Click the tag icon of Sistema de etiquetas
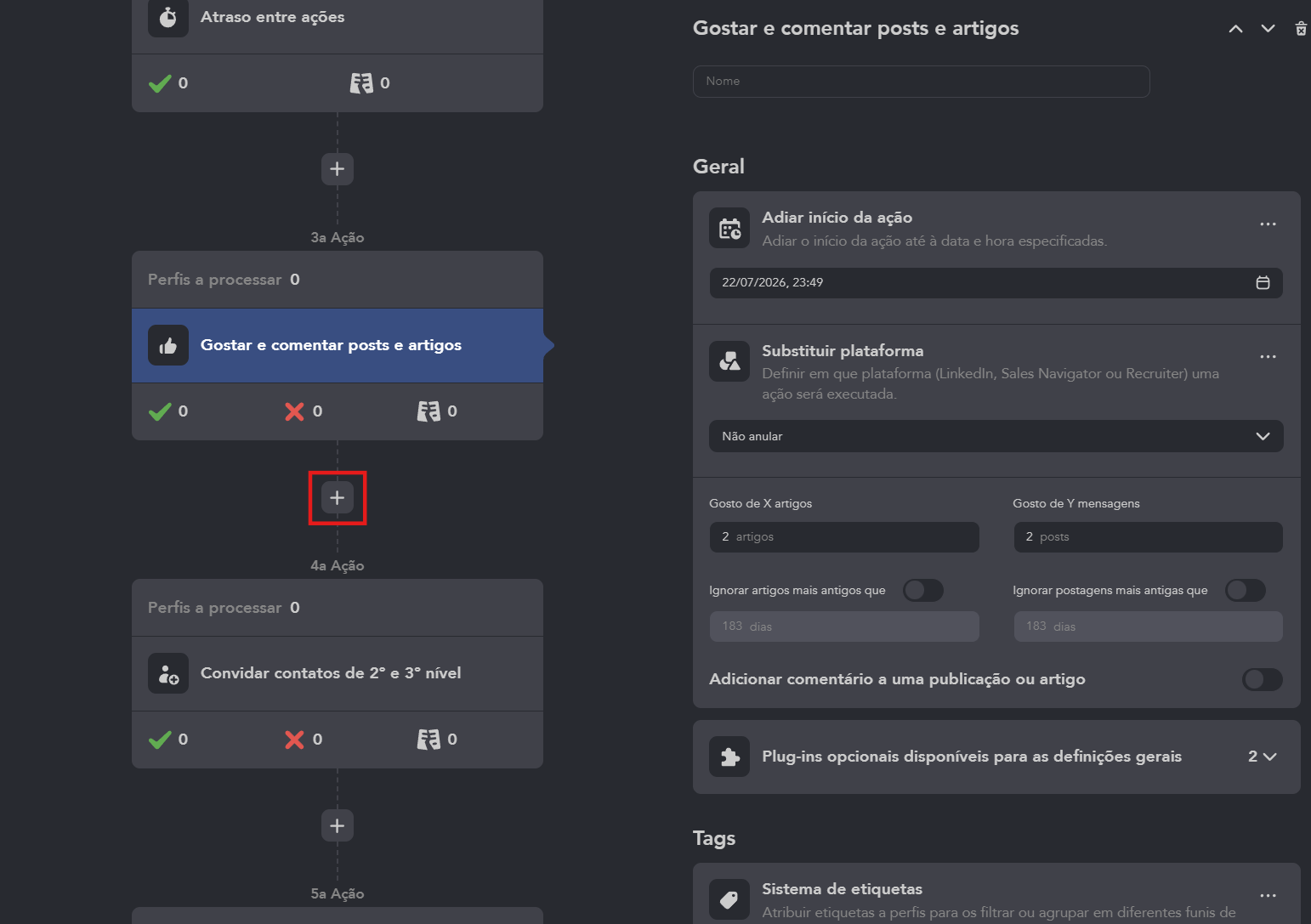The height and width of the screenshot is (924, 1311). pyautogui.click(x=729, y=899)
